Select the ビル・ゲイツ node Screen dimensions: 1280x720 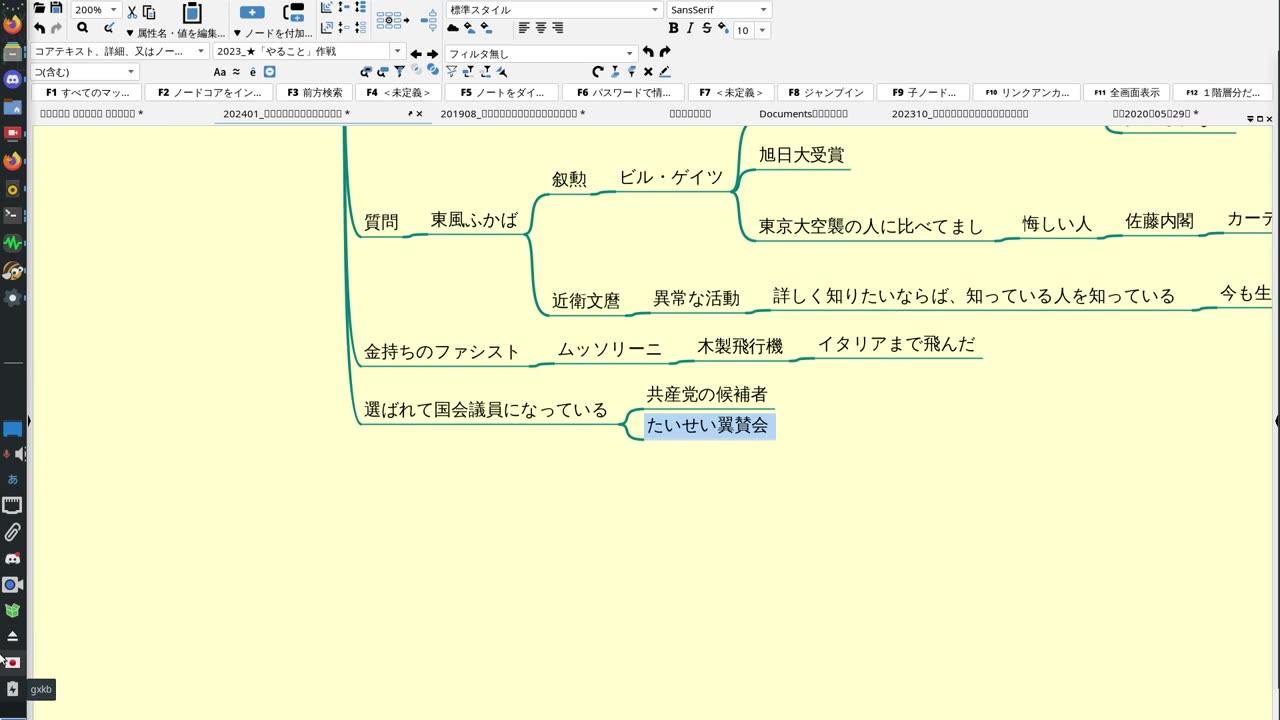point(671,178)
